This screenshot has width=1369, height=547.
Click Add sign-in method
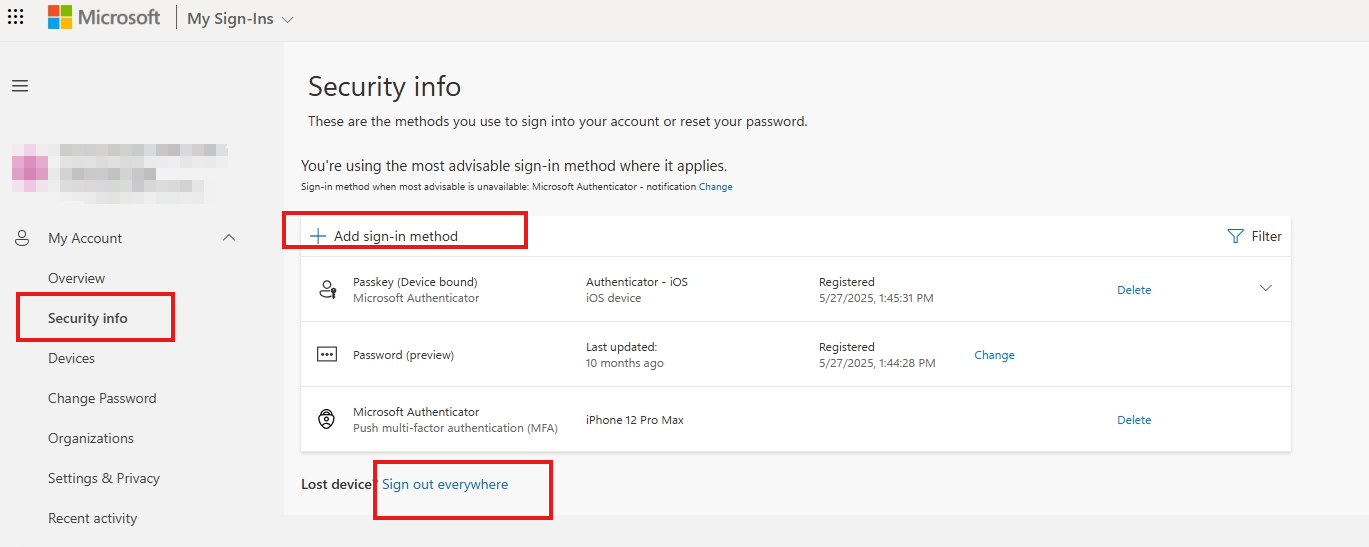pos(384,236)
